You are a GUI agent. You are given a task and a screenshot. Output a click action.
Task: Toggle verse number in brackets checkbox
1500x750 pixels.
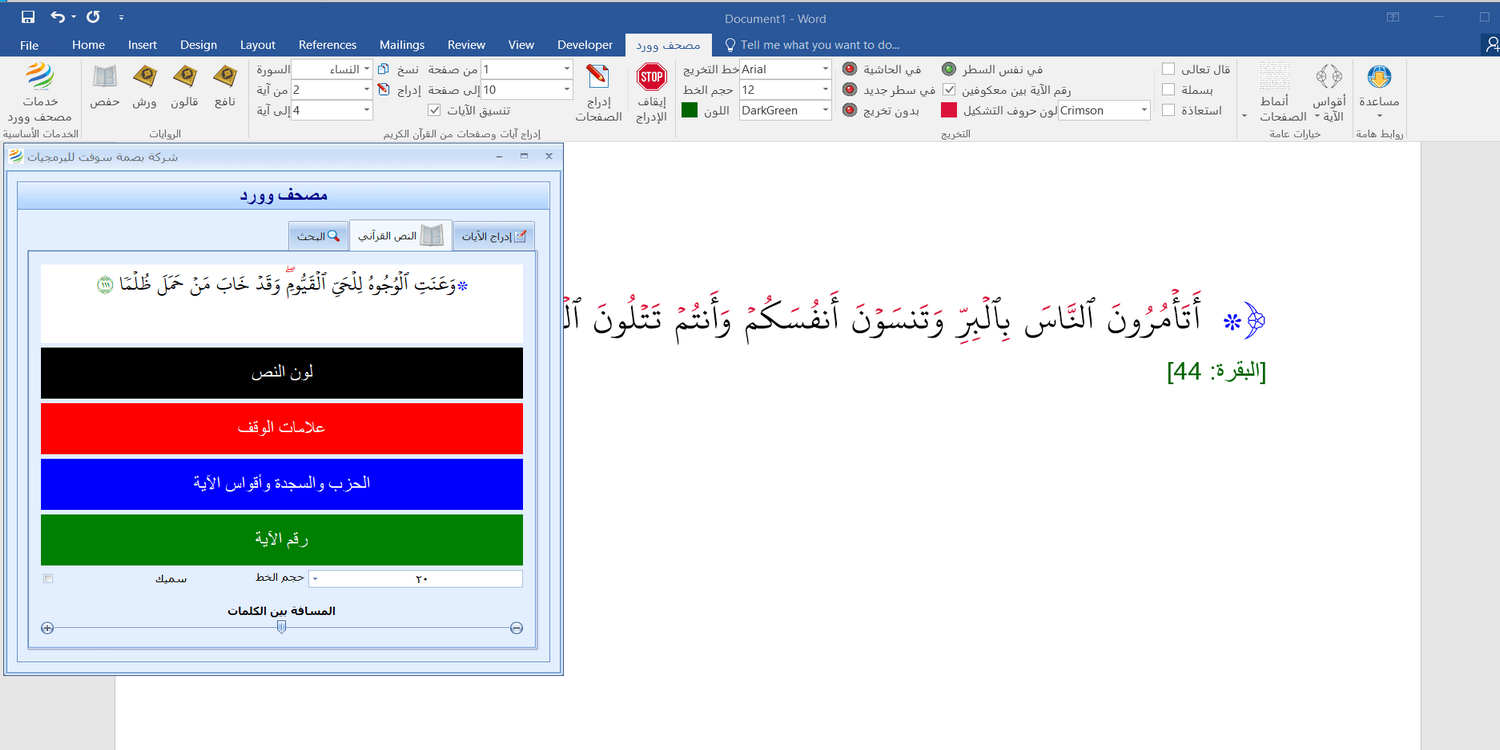coord(949,89)
